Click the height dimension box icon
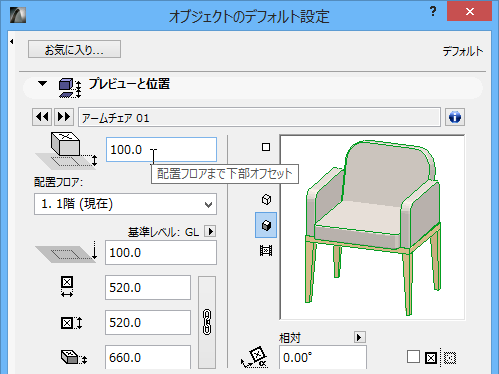The height and width of the screenshot is (374, 499). 74,357
